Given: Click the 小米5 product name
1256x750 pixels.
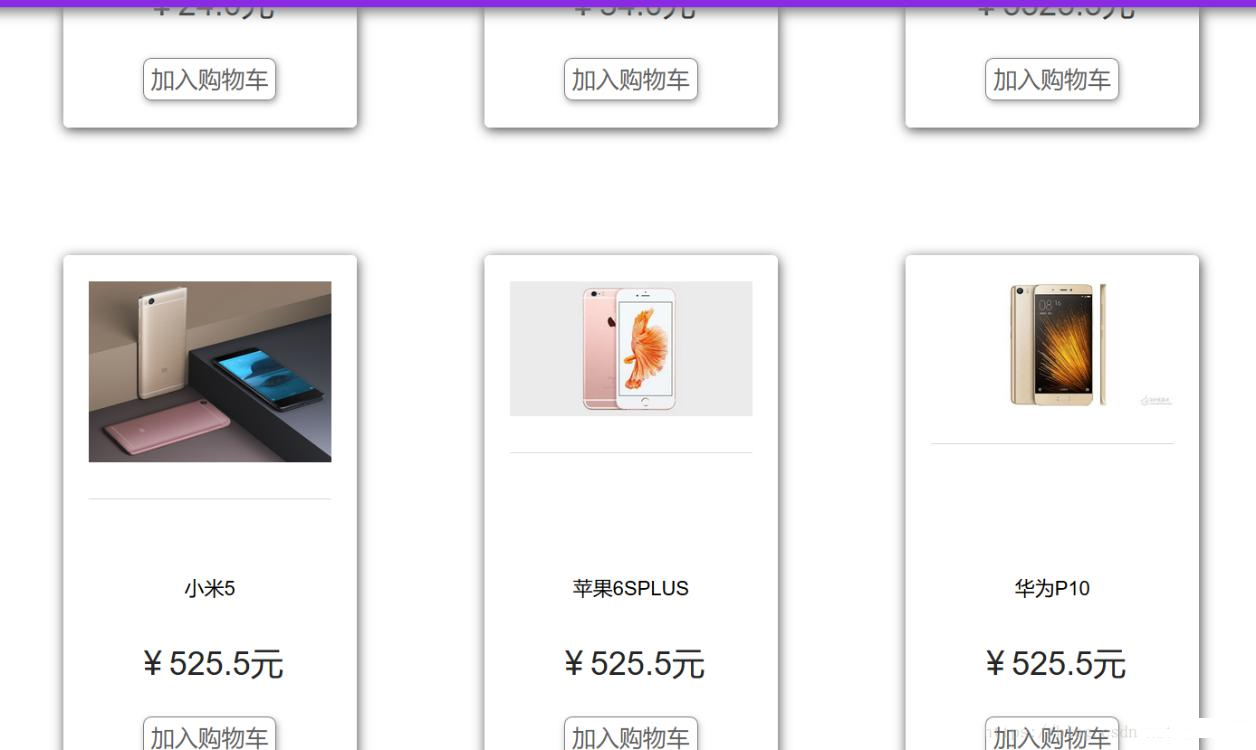Looking at the screenshot, I should [x=210, y=589].
